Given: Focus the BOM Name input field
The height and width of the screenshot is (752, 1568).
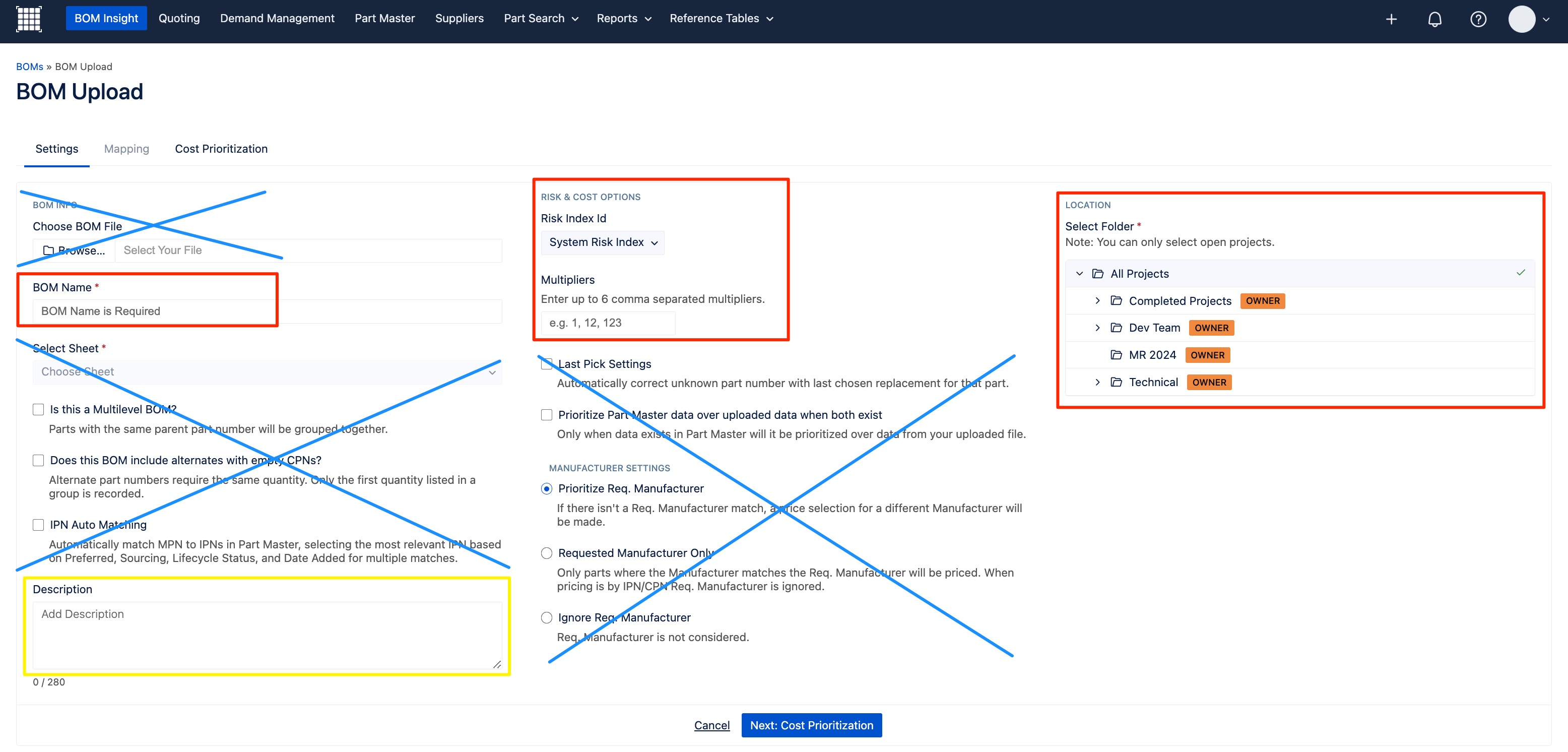Looking at the screenshot, I should 267,311.
